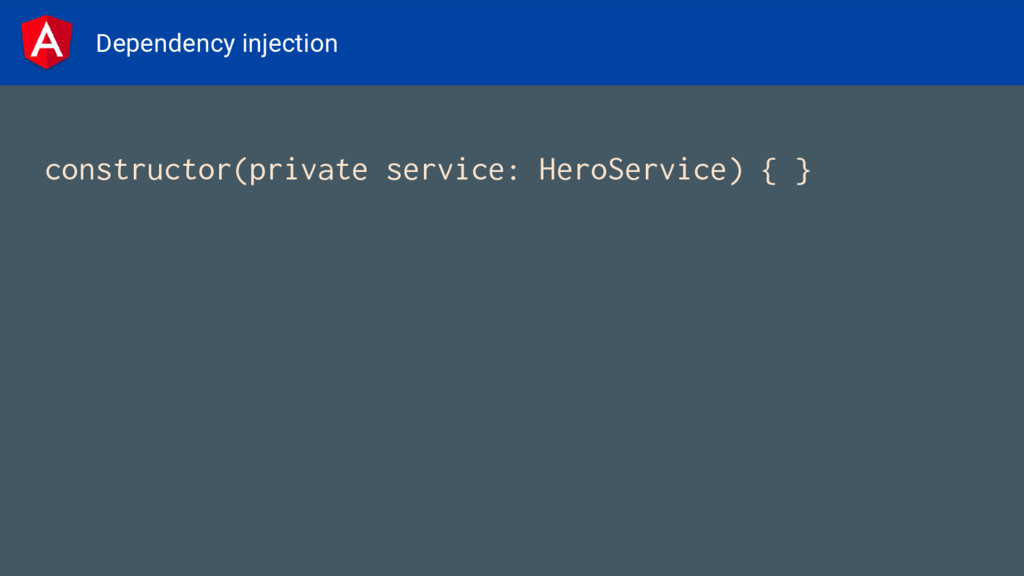Click the empty gray slide body
Viewport: 1024px width, 576px height.
coord(512,379)
